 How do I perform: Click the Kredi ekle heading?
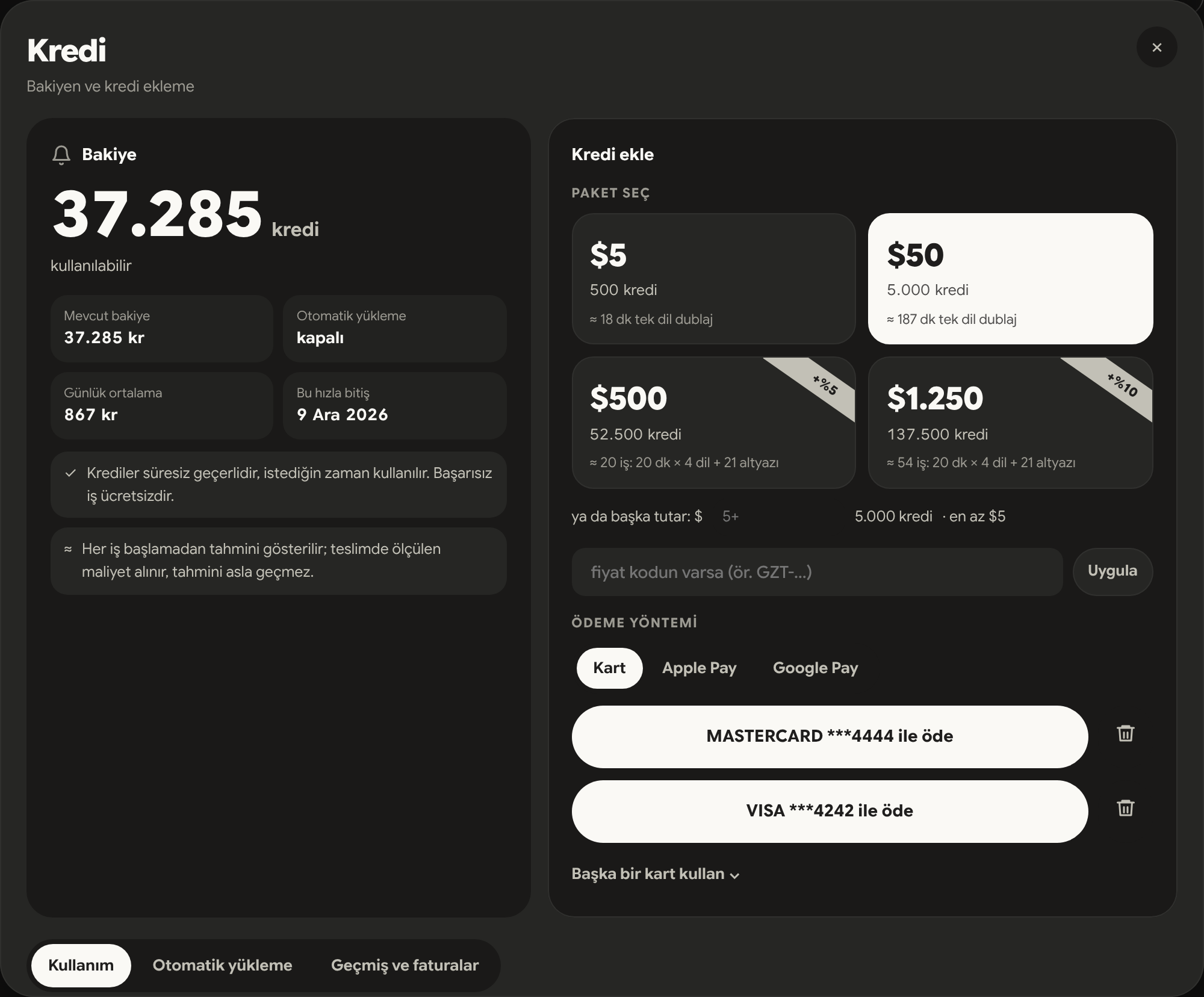coord(612,155)
